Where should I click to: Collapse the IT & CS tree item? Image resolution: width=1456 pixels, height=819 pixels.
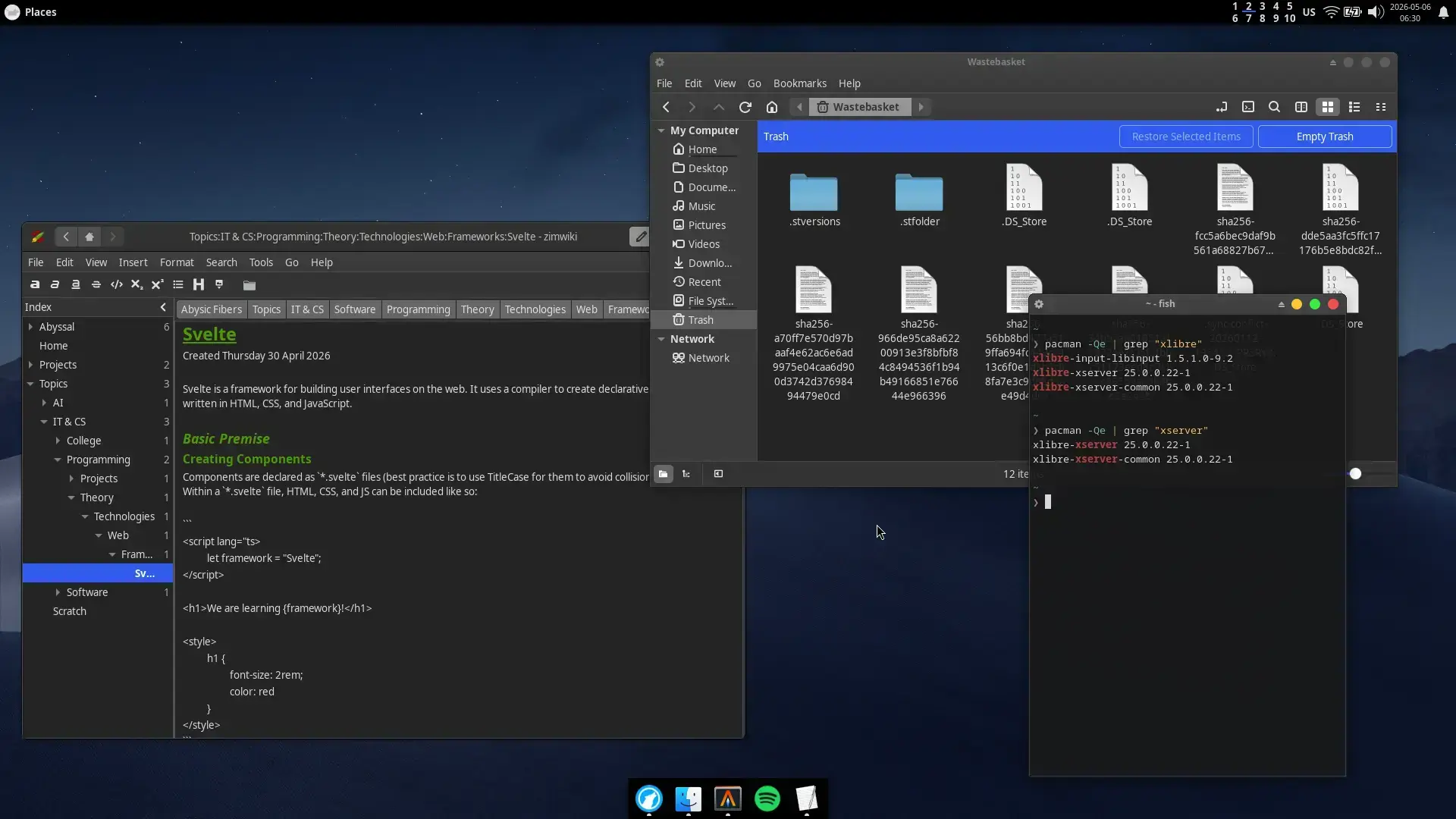click(x=44, y=422)
